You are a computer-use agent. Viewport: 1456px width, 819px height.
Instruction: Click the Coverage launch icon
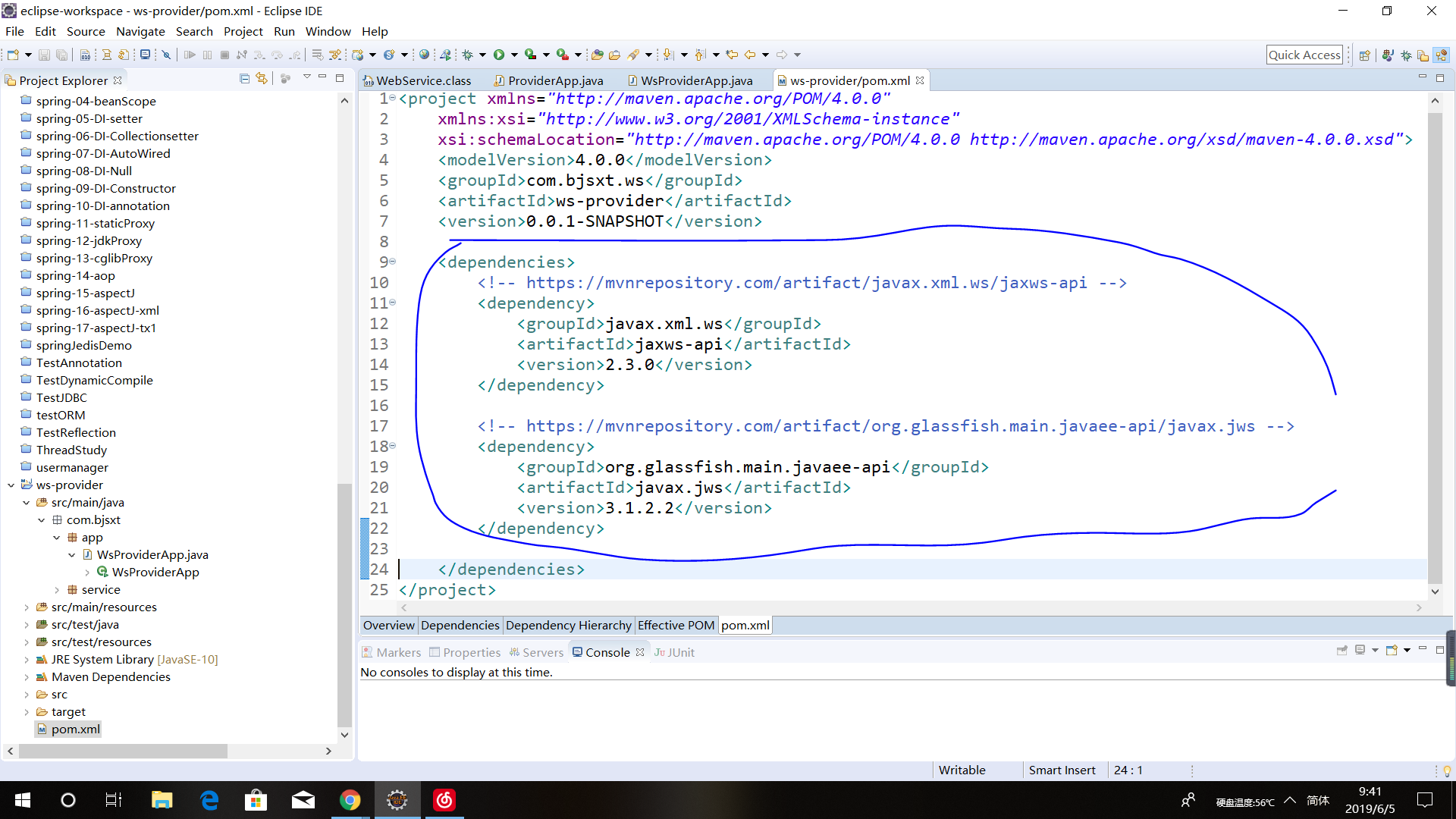(x=531, y=55)
